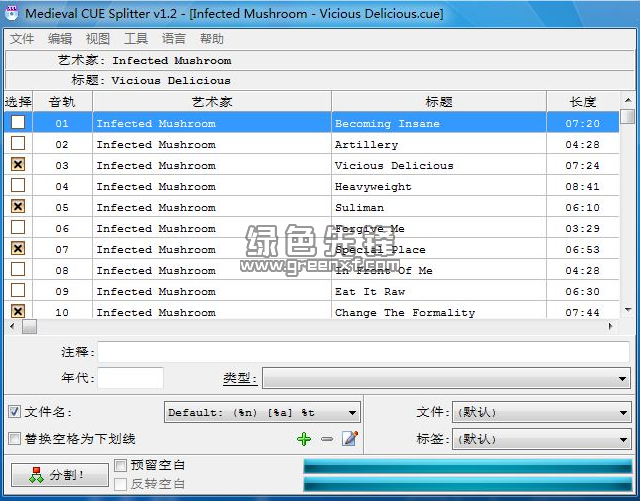Select title cell Artillery
The width and height of the screenshot is (640, 501).
pos(439,145)
